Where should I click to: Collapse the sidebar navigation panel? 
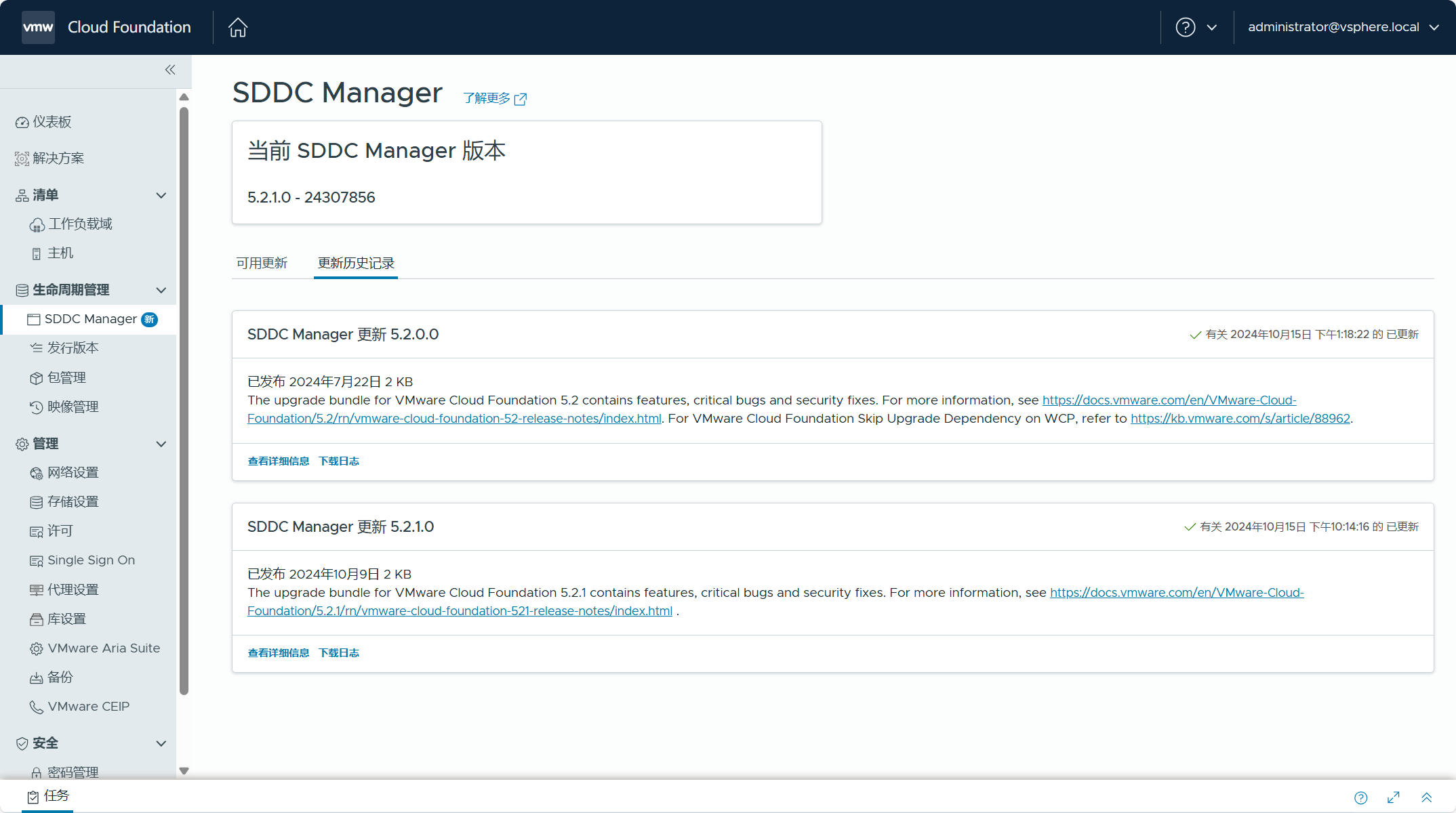point(170,70)
